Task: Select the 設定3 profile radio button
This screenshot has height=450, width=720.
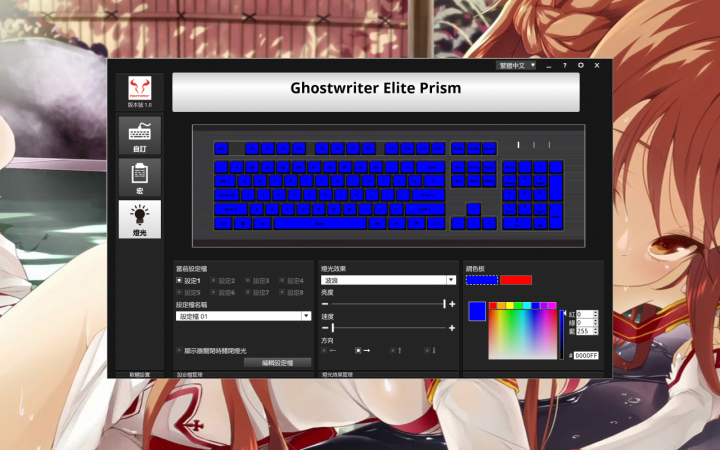Action: [248, 280]
